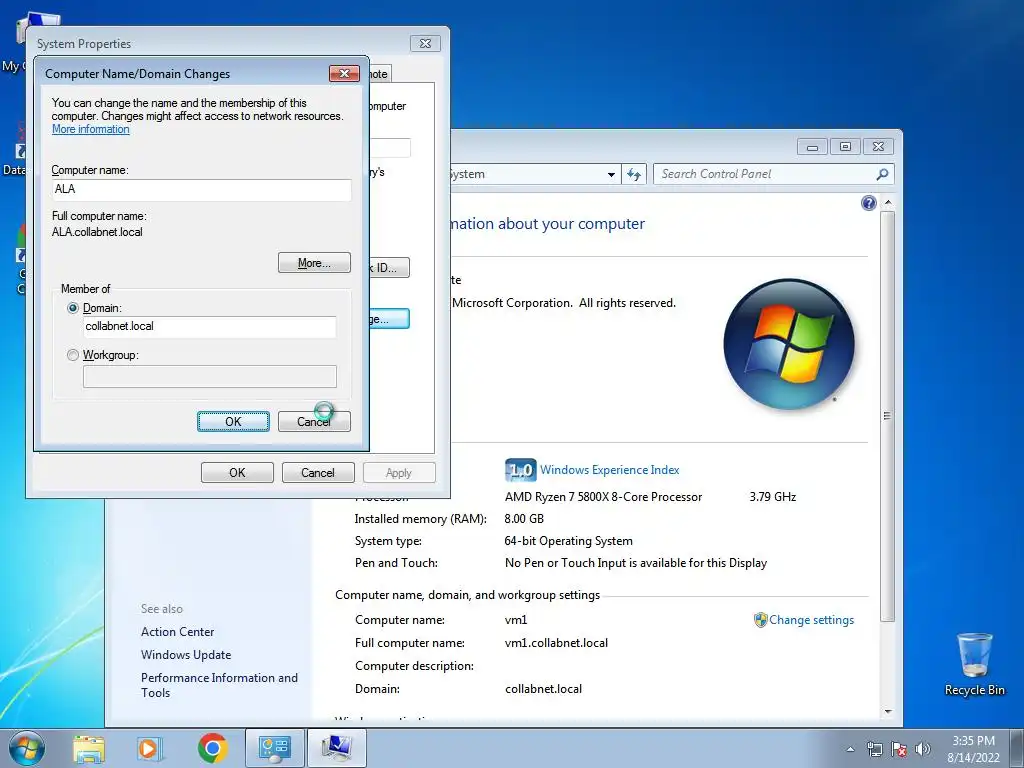Click the Domain field with collabnet.local
Viewport: 1024px width, 768px height.
pyautogui.click(x=210, y=327)
